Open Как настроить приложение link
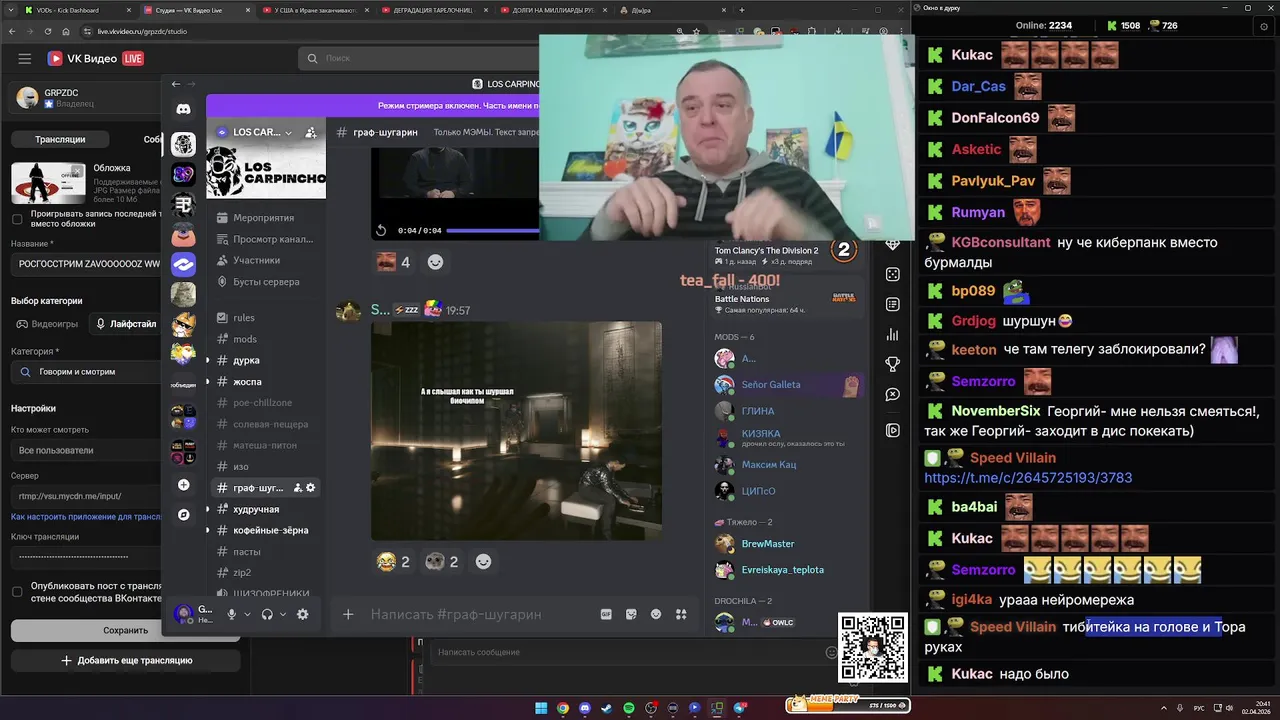Image resolution: width=1280 pixels, height=720 pixels. tap(86, 517)
